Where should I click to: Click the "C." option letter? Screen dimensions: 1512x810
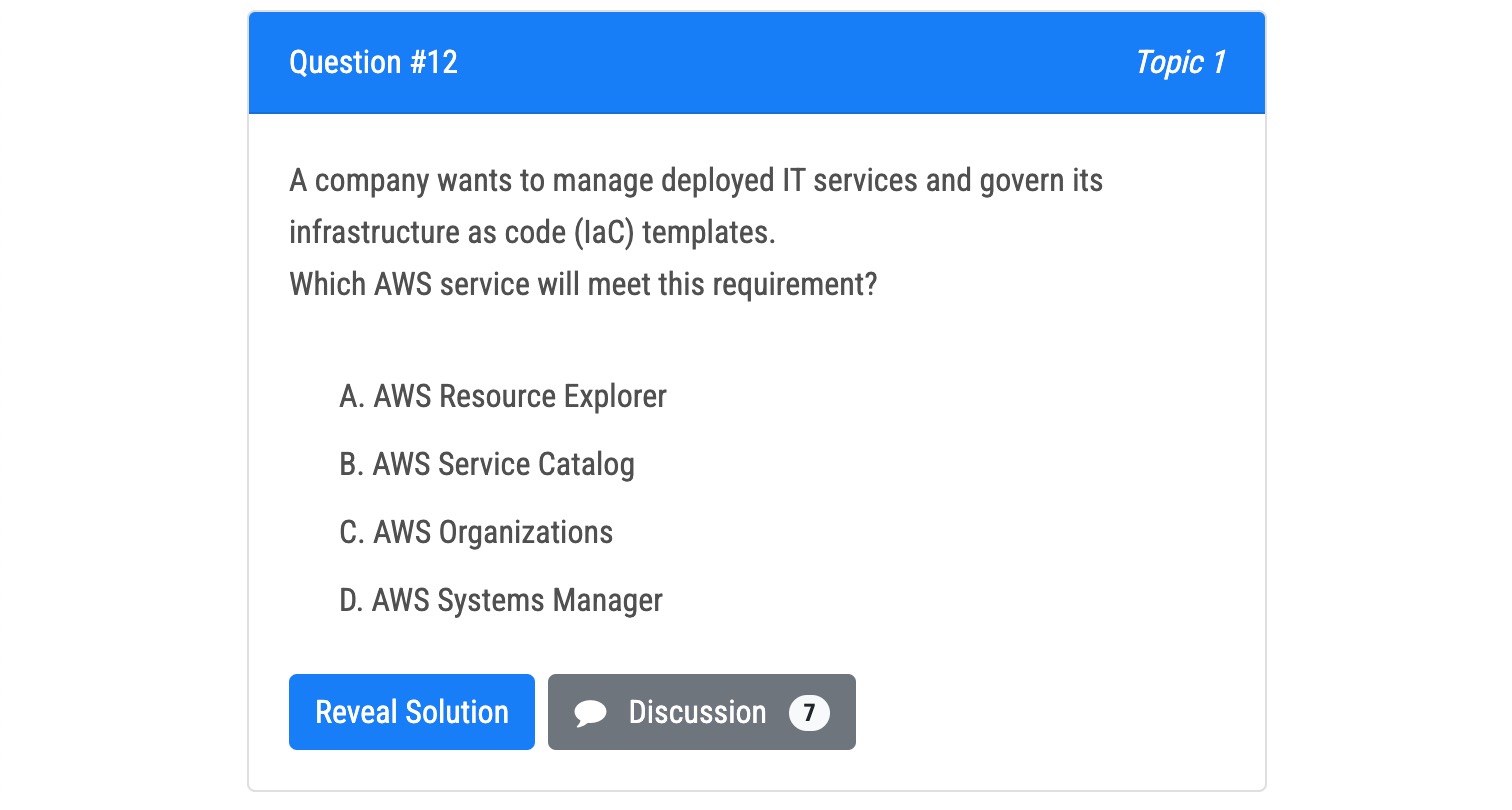(352, 532)
